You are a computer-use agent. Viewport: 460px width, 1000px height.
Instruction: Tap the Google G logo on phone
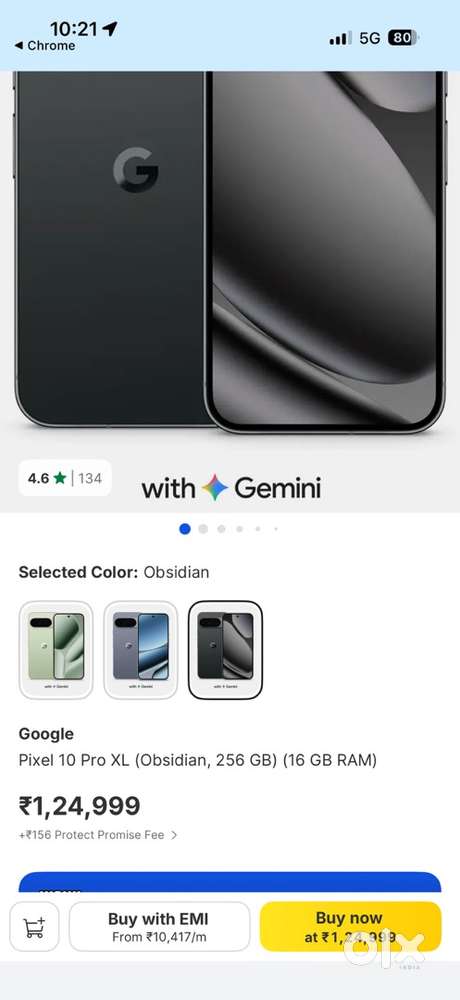[x=135, y=170]
